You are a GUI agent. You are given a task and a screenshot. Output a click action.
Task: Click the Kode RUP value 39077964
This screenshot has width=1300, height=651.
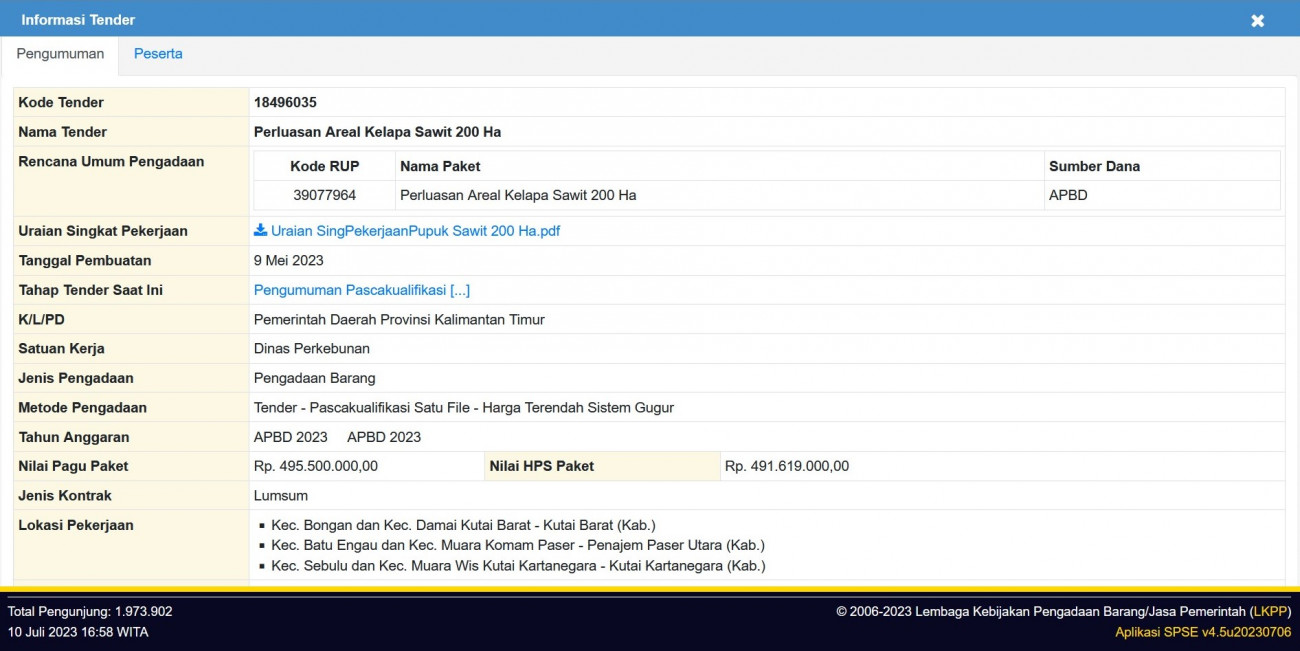click(324, 195)
